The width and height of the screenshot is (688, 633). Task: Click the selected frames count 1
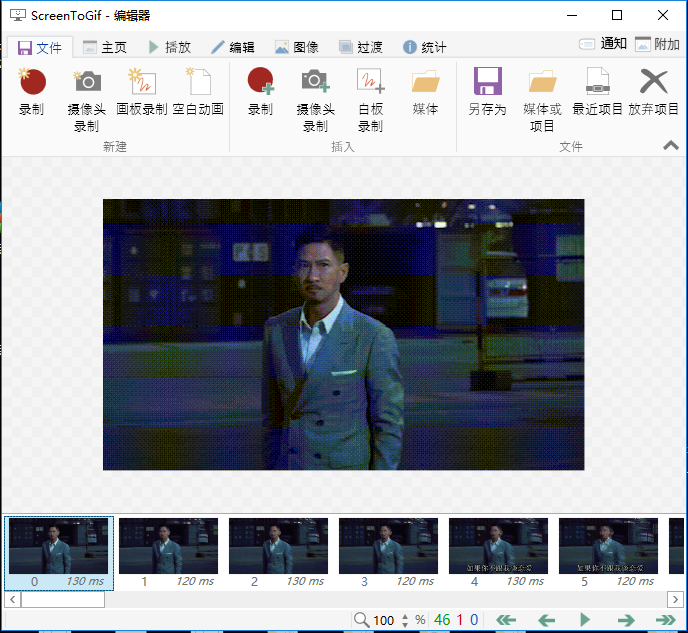point(459,620)
